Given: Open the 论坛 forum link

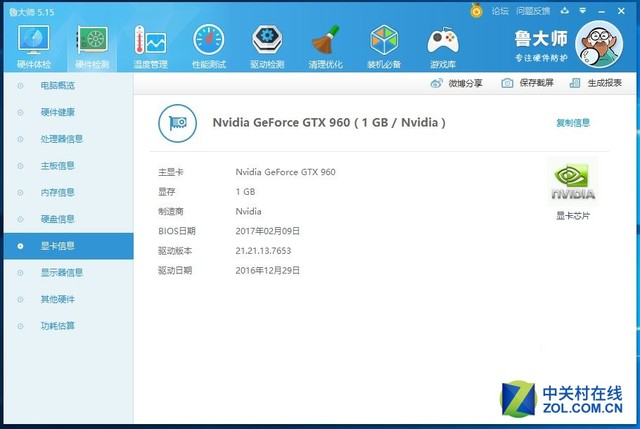Looking at the screenshot, I should pos(499,11).
